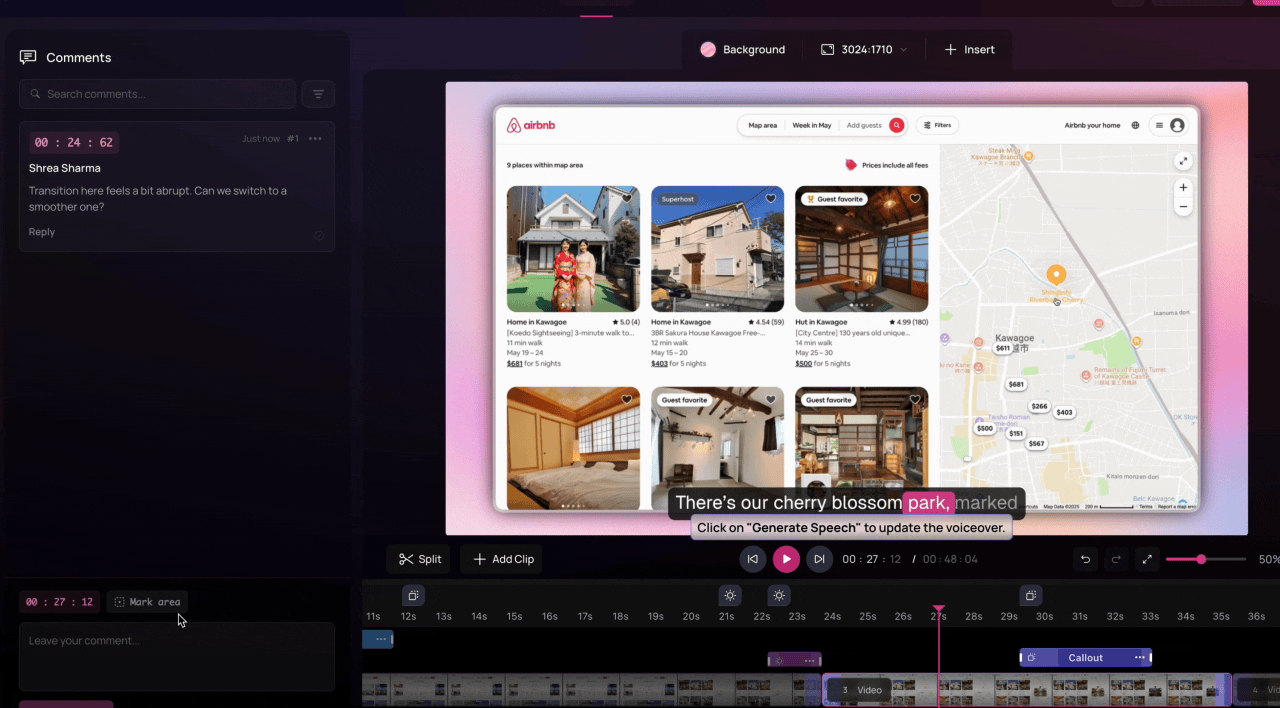Image resolution: width=1280 pixels, height=708 pixels.
Task: Focus the Leave your comment text box
Action: [177, 656]
